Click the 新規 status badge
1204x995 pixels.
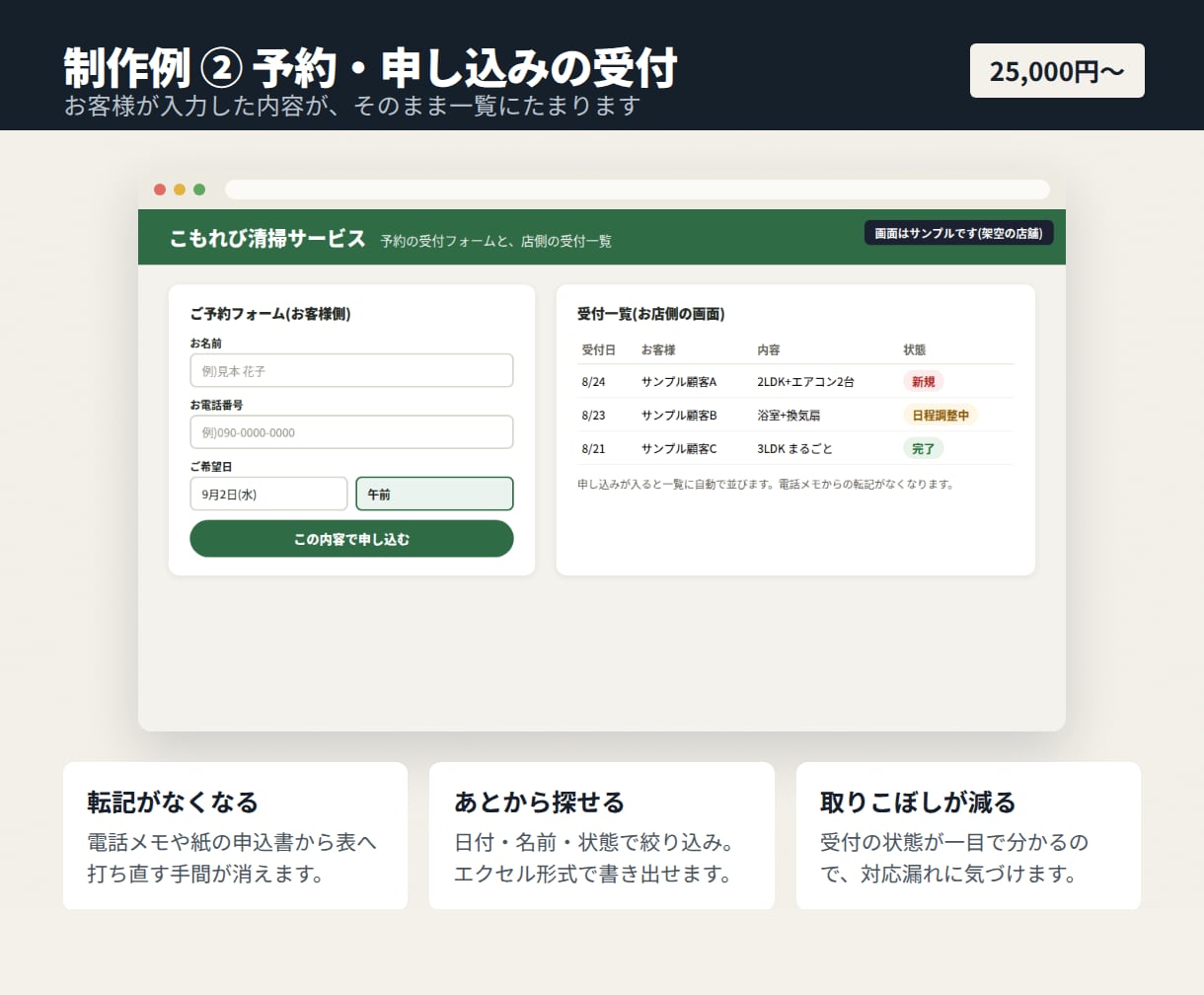(x=923, y=381)
